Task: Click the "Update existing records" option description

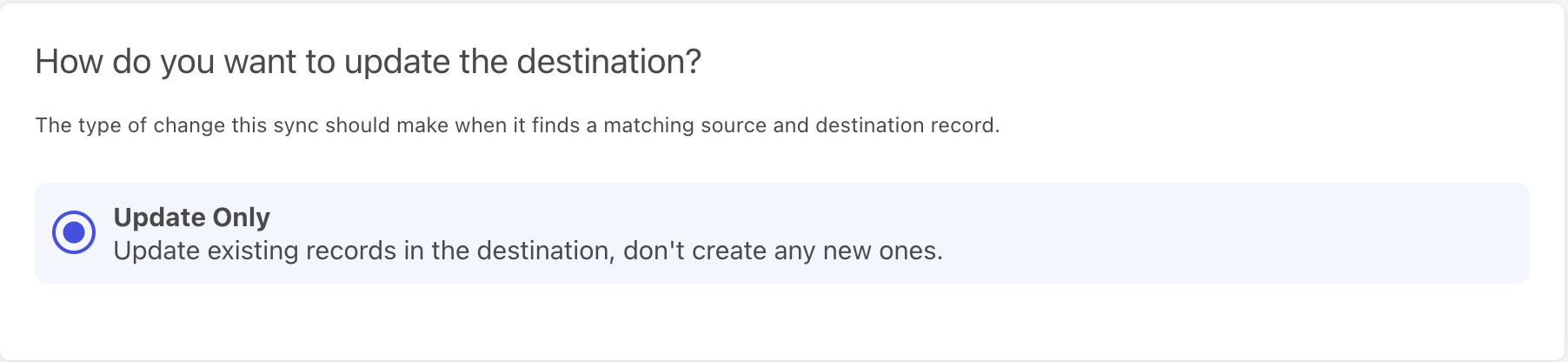Action: (x=527, y=251)
